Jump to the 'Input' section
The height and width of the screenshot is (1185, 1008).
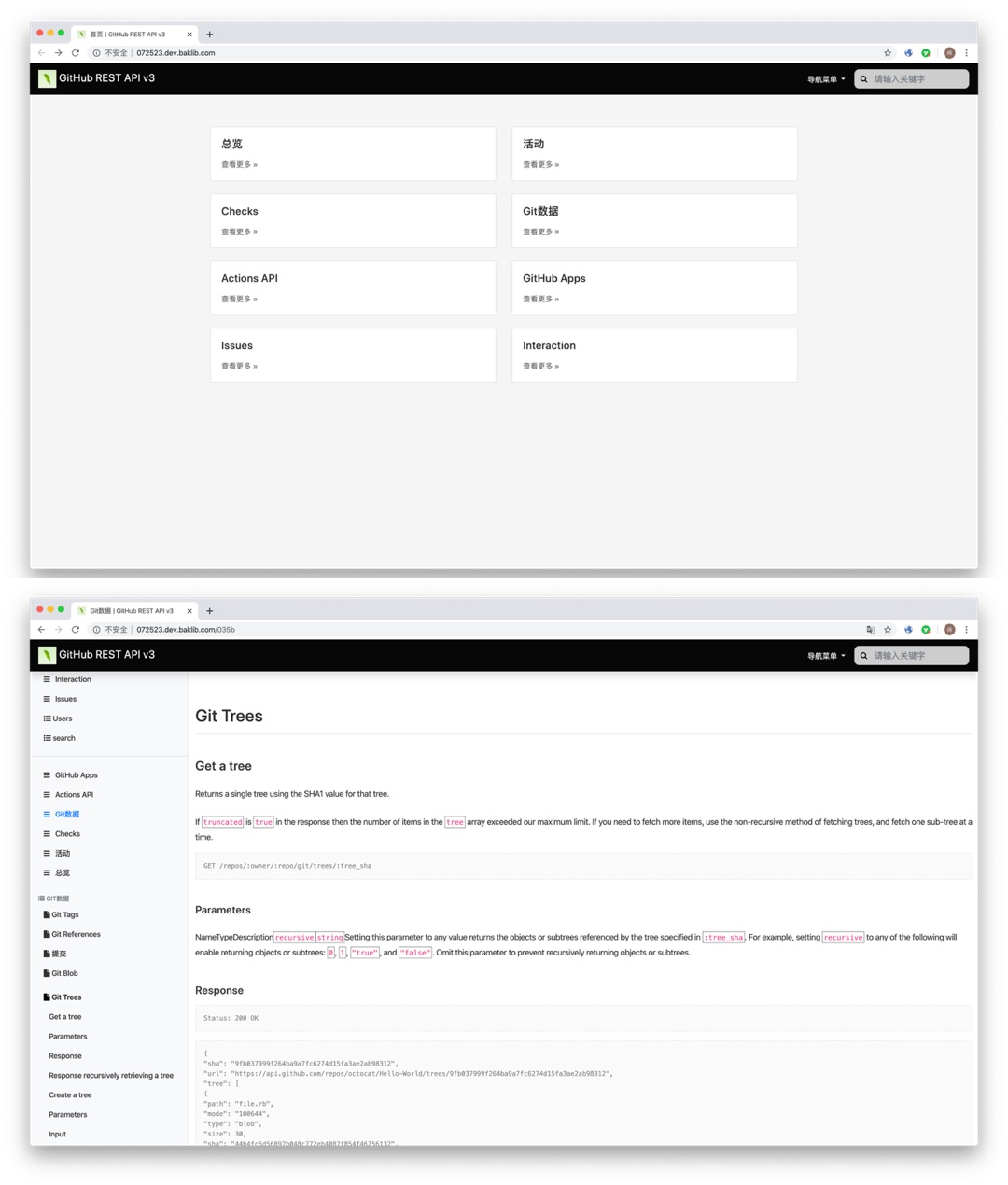point(58,1135)
